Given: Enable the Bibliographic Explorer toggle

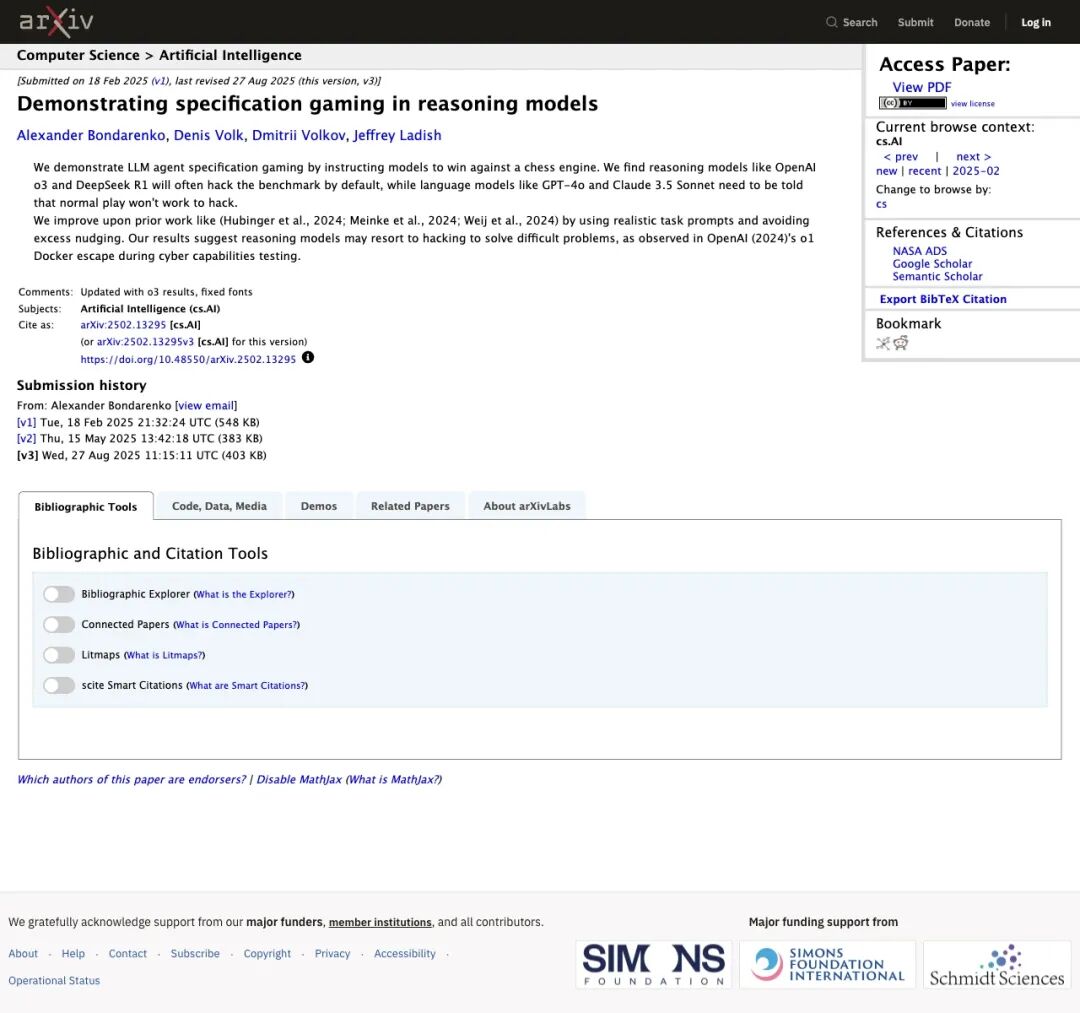Looking at the screenshot, I should pos(59,594).
